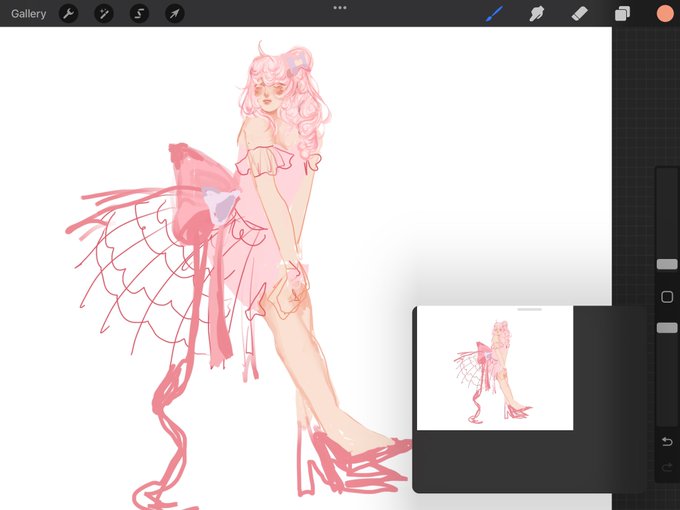This screenshot has width=680, height=510.
Task: Tap the reference window preview image
Action: tap(495, 368)
